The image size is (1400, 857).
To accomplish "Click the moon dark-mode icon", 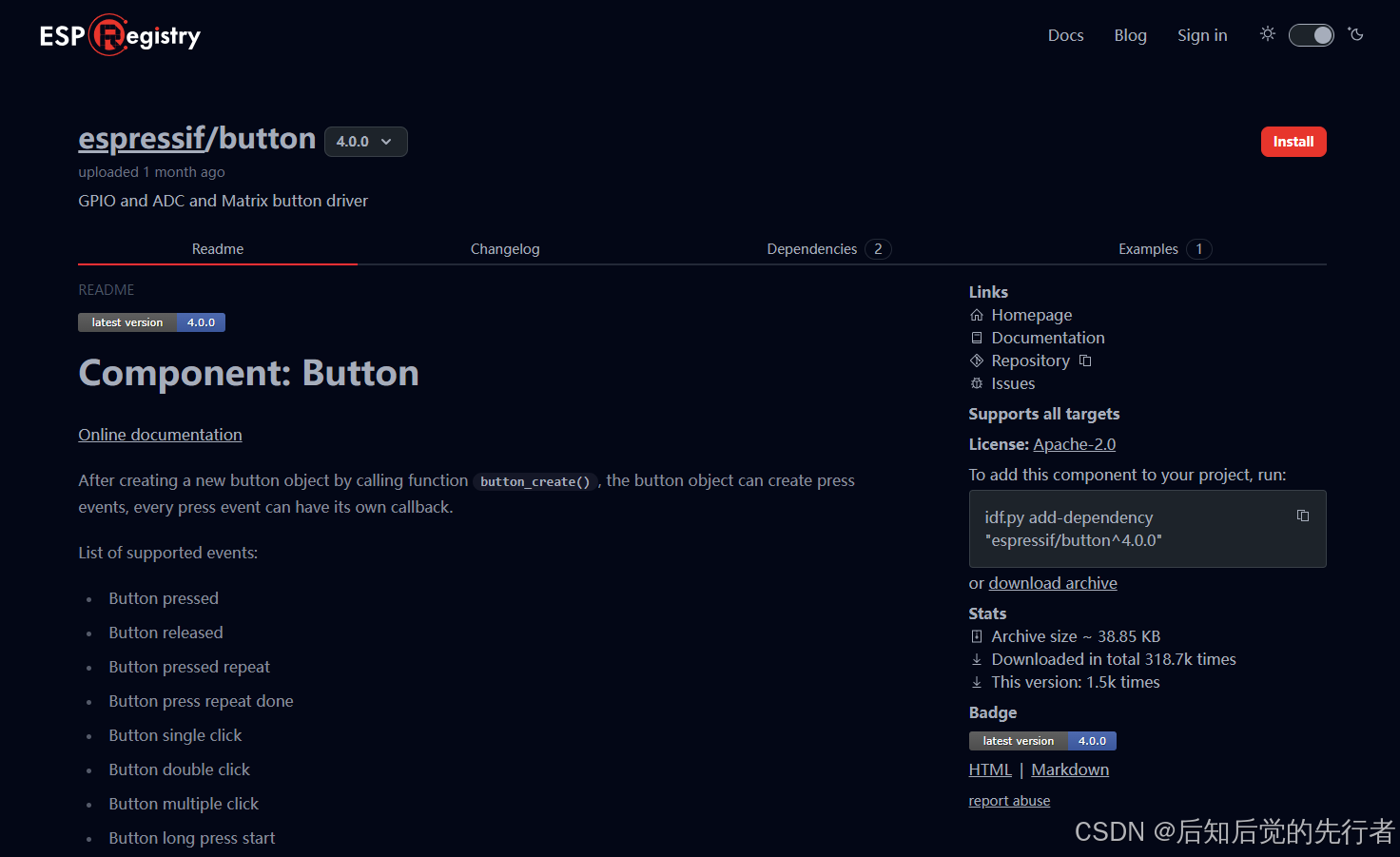I will (1356, 34).
